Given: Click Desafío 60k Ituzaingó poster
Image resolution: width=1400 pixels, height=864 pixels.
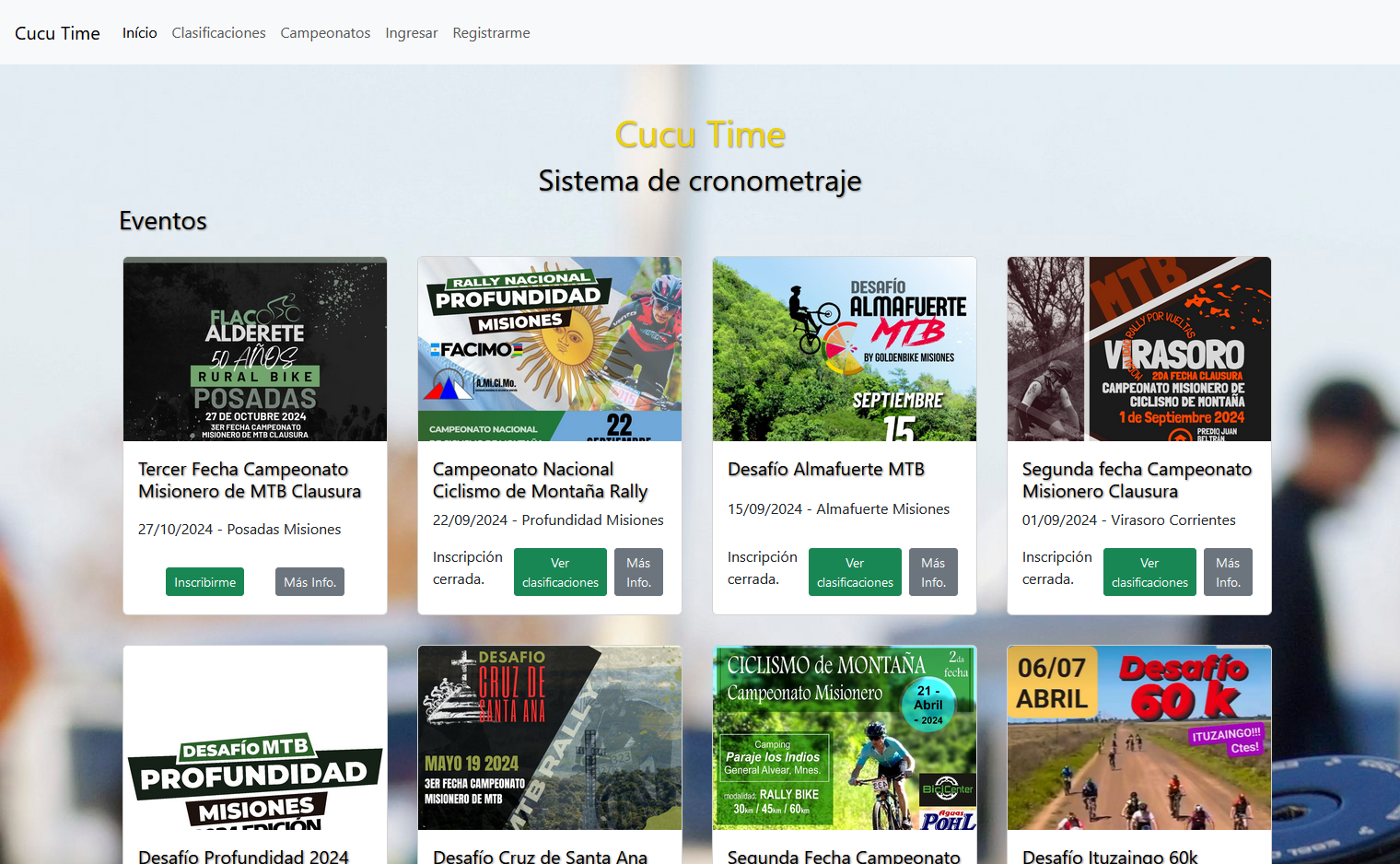Looking at the screenshot, I should pos(1139,738).
